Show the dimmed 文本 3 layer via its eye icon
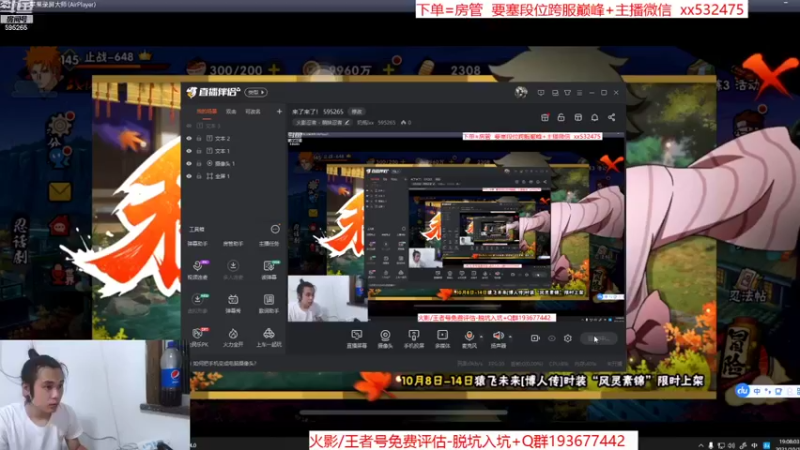800x450 pixels. [x=189, y=126]
